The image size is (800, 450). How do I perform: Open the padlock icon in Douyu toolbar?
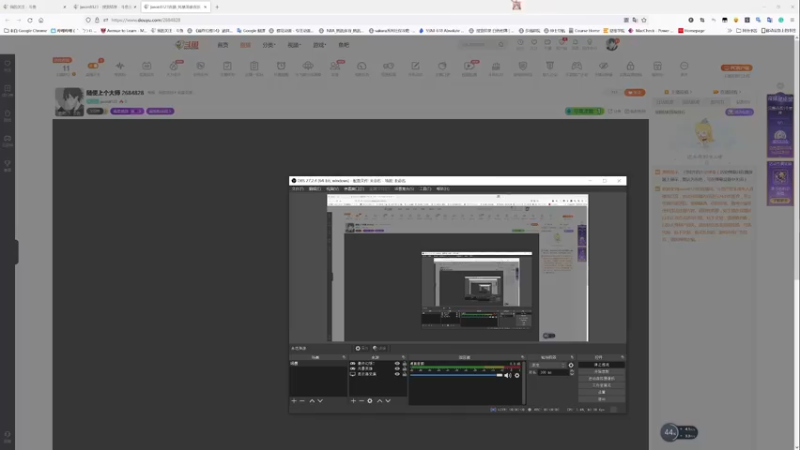(x=631, y=66)
